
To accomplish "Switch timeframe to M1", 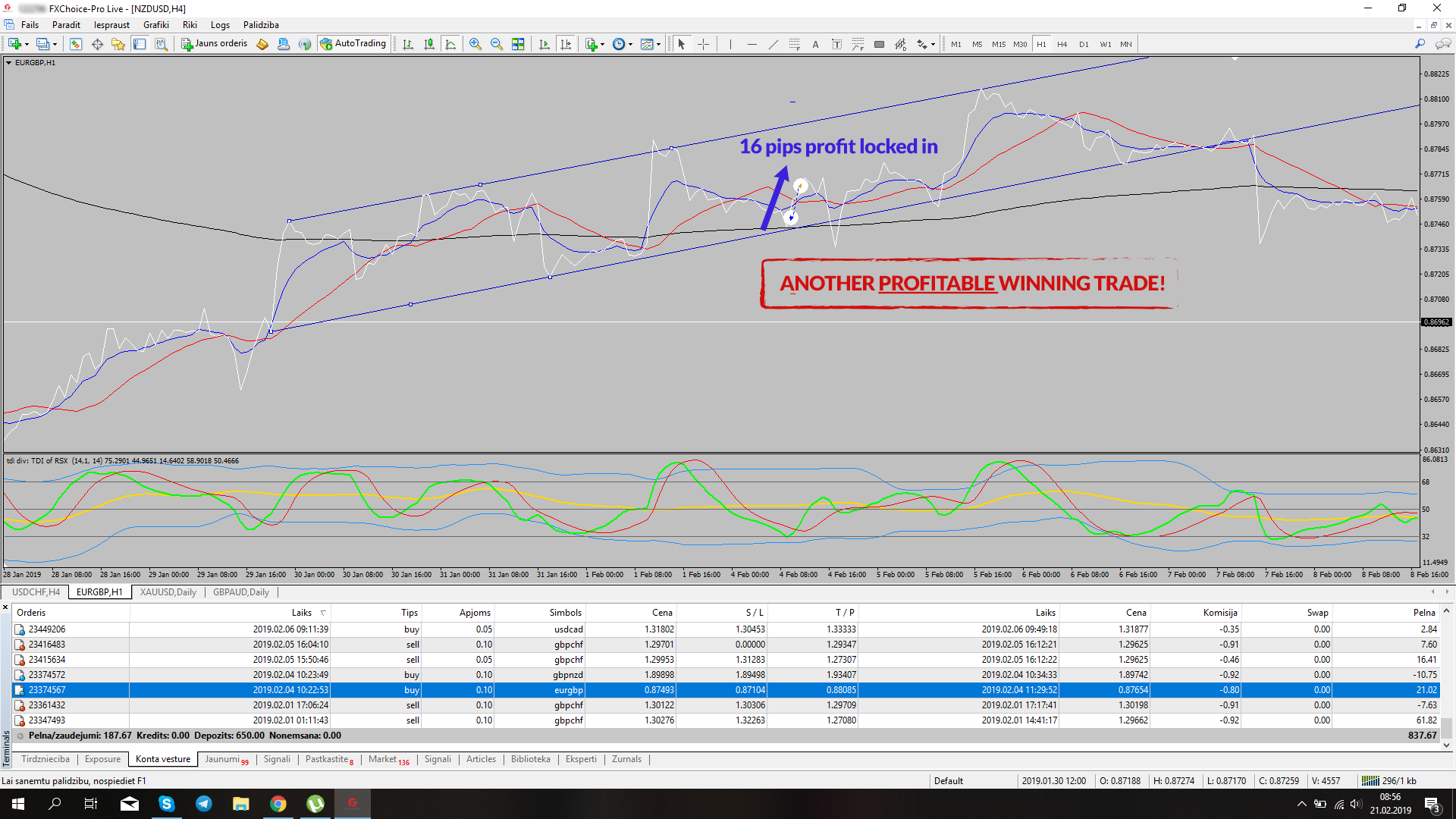I will pyautogui.click(x=955, y=44).
